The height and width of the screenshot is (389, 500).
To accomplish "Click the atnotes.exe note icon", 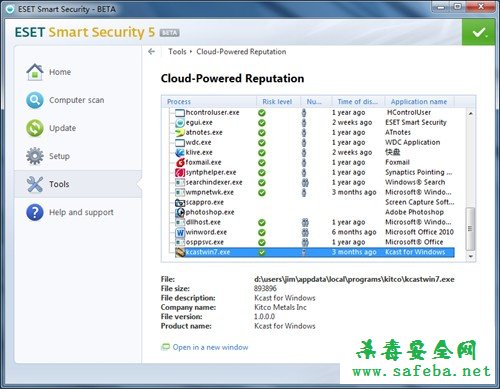I will click(x=180, y=133).
